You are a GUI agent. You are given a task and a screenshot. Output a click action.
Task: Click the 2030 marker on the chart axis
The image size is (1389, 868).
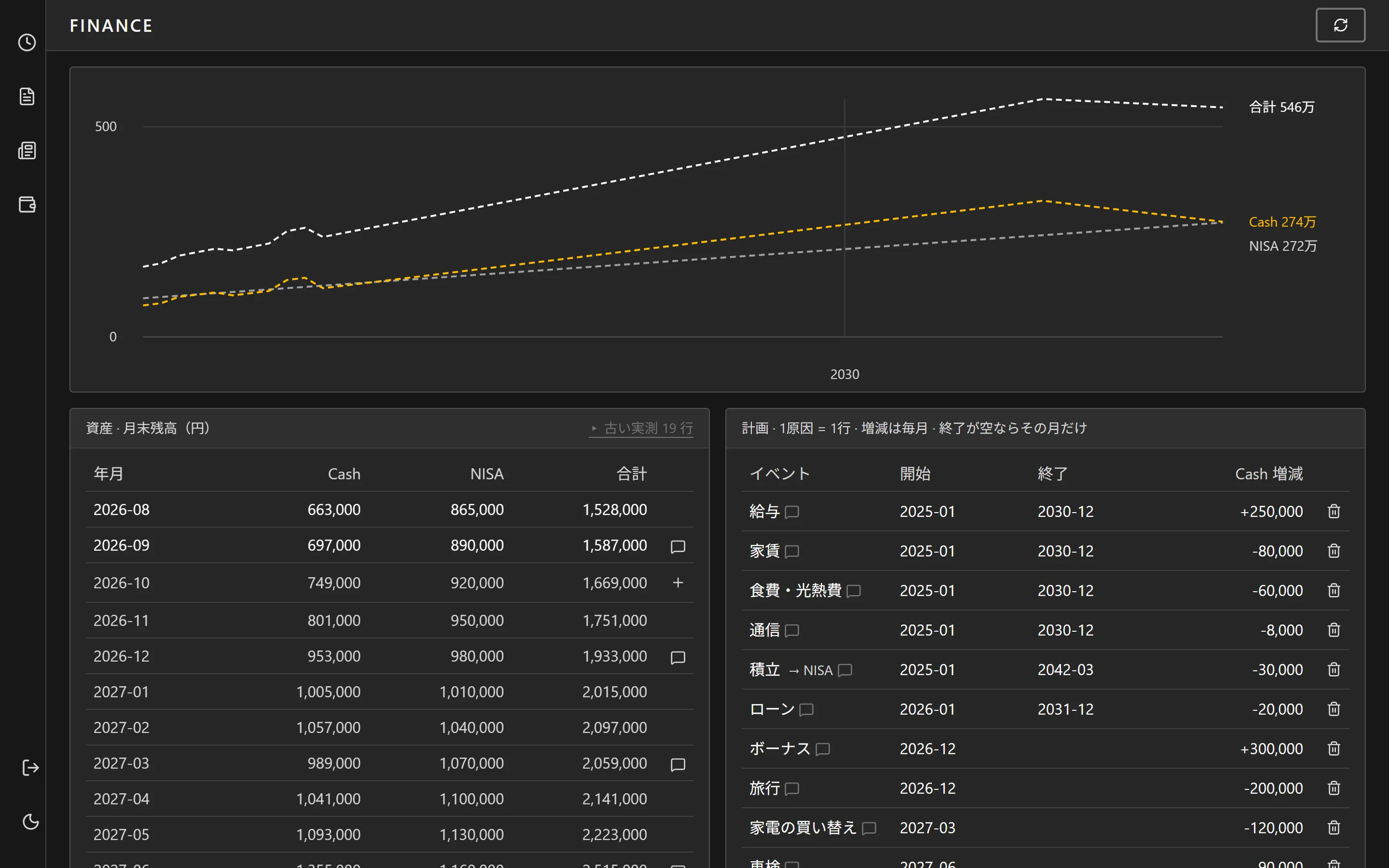click(x=845, y=374)
